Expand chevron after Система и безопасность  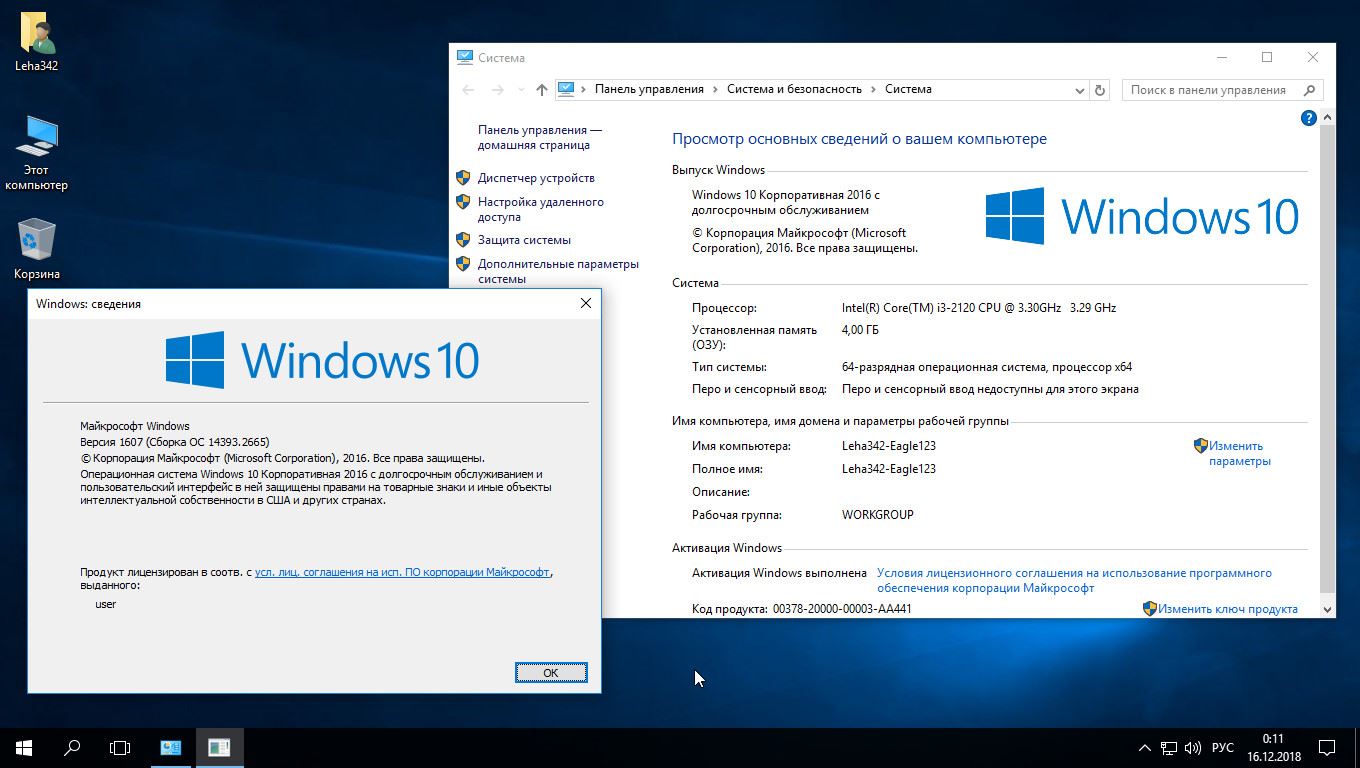tap(873, 89)
